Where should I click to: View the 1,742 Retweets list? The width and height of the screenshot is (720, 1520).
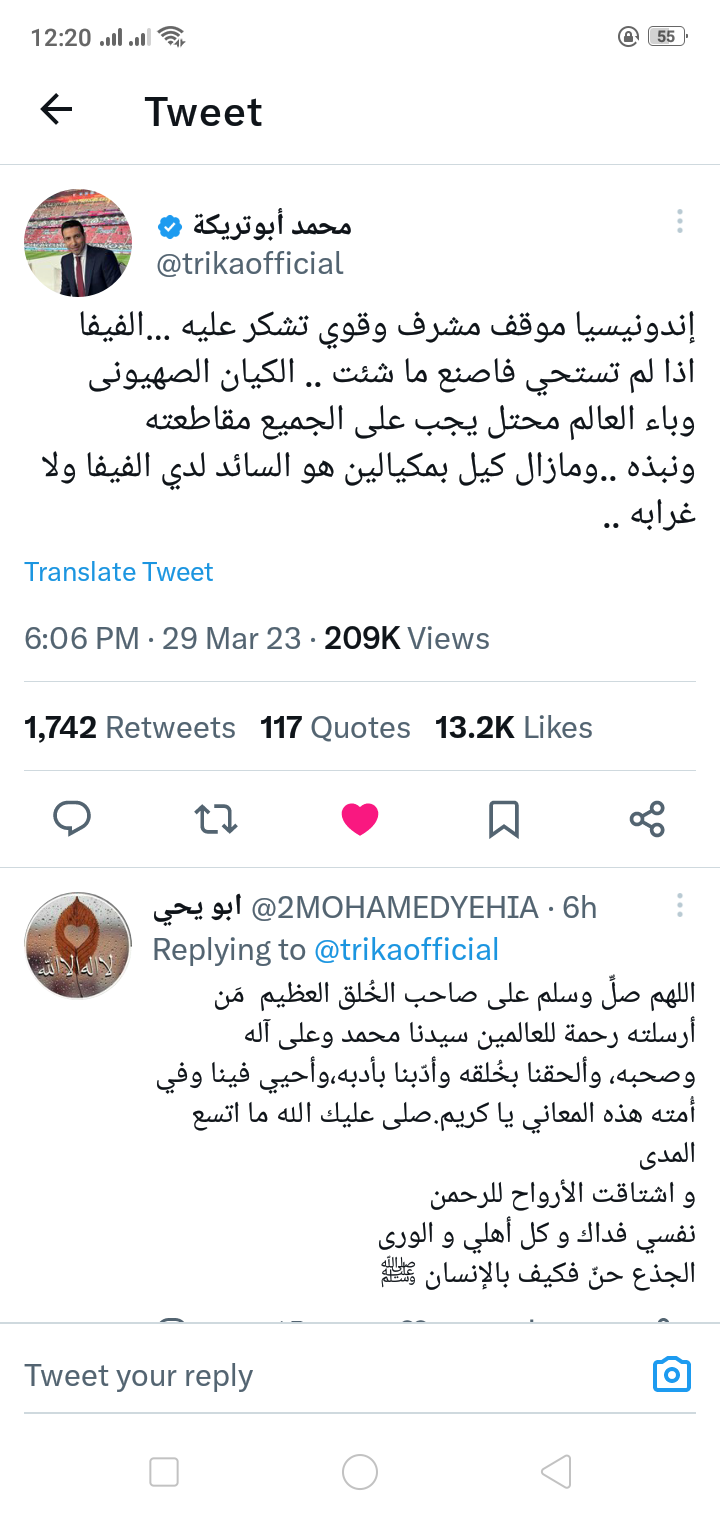click(130, 728)
